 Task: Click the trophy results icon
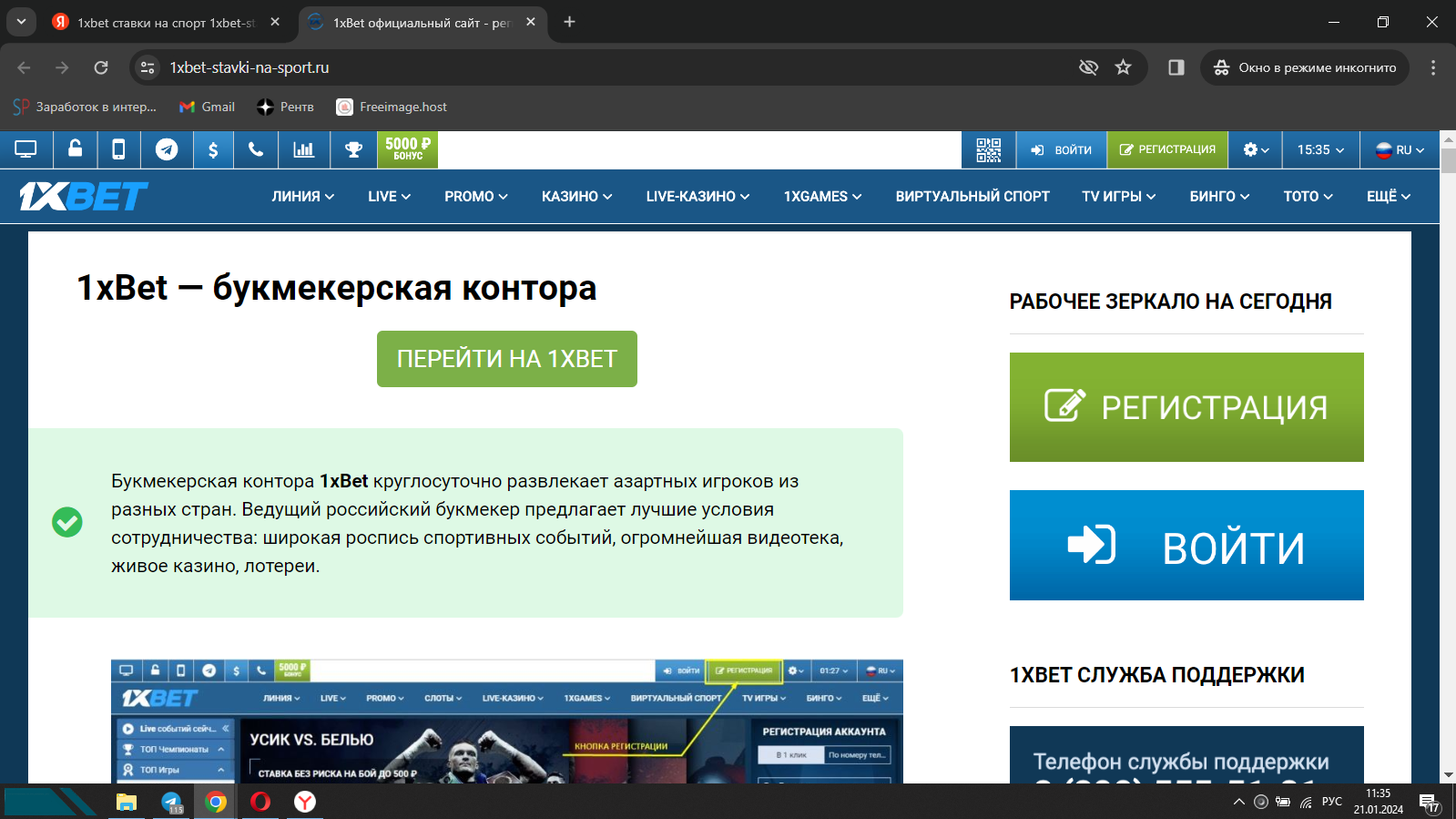[x=353, y=149]
